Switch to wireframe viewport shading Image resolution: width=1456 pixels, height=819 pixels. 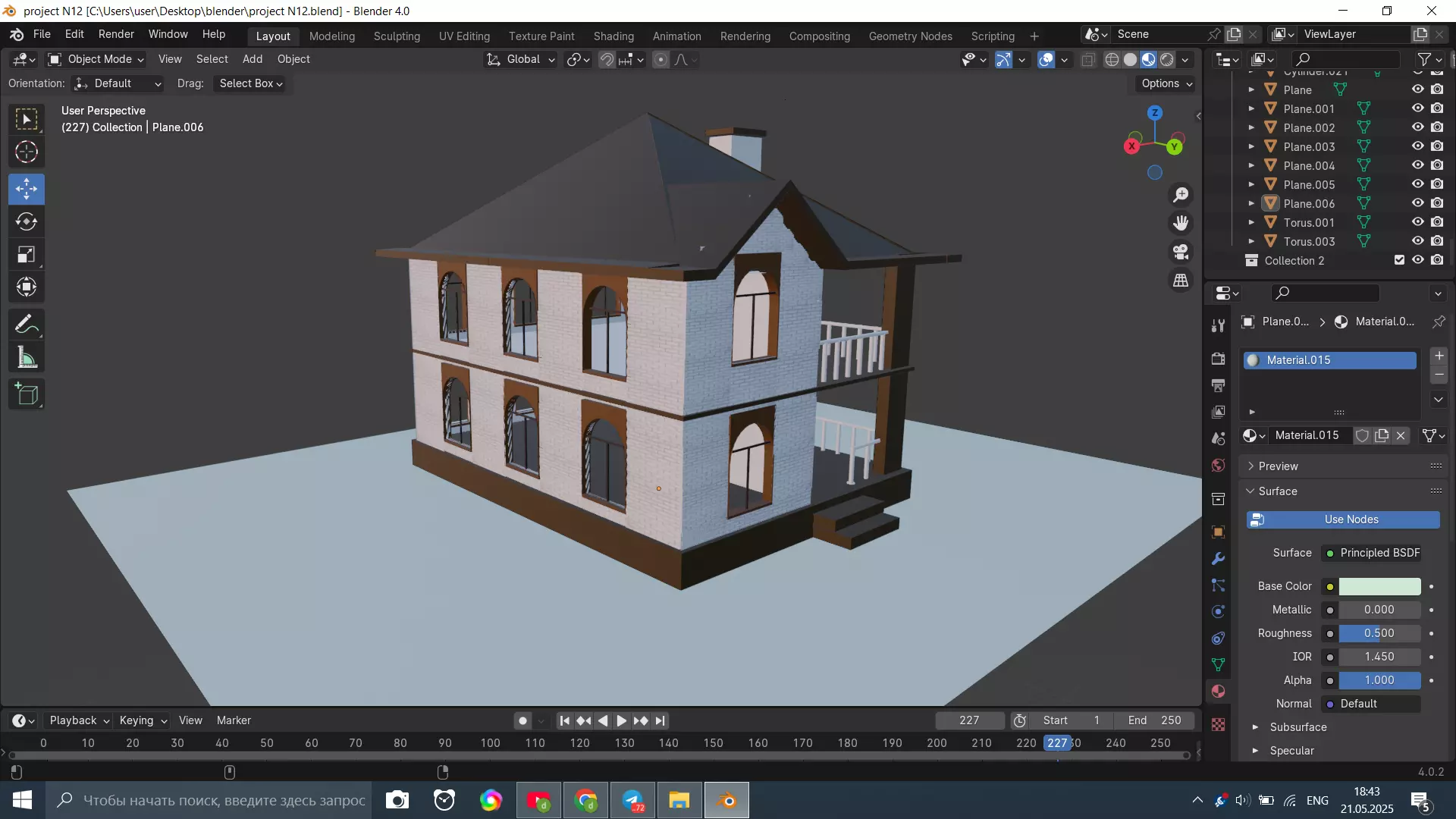[x=1112, y=60]
